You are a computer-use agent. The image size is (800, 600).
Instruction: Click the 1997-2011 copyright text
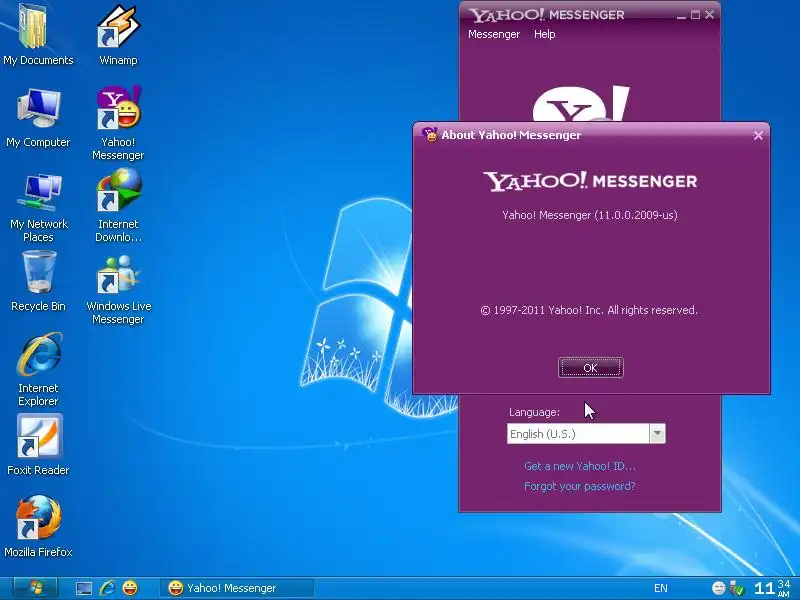(589, 310)
